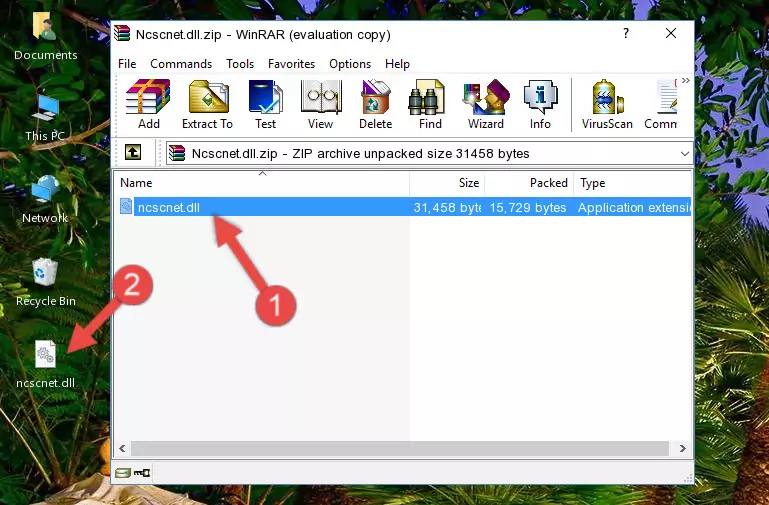Select the This PC desktop icon

point(45,118)
